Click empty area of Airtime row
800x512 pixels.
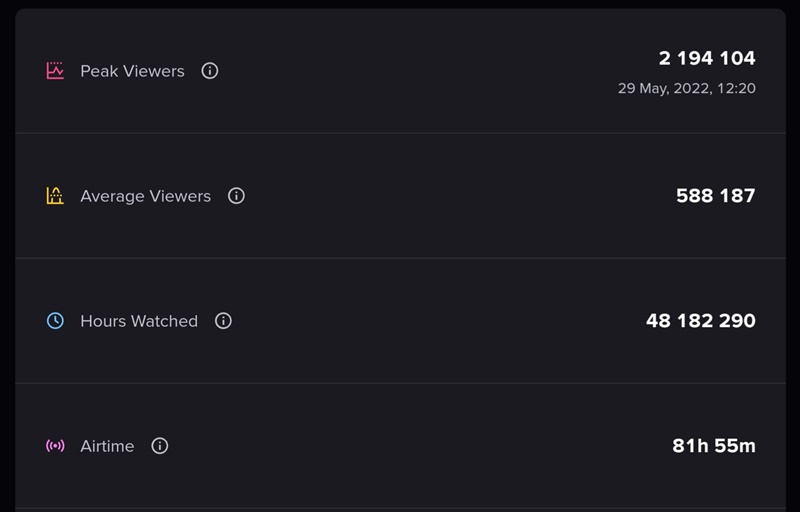[408, 446]
